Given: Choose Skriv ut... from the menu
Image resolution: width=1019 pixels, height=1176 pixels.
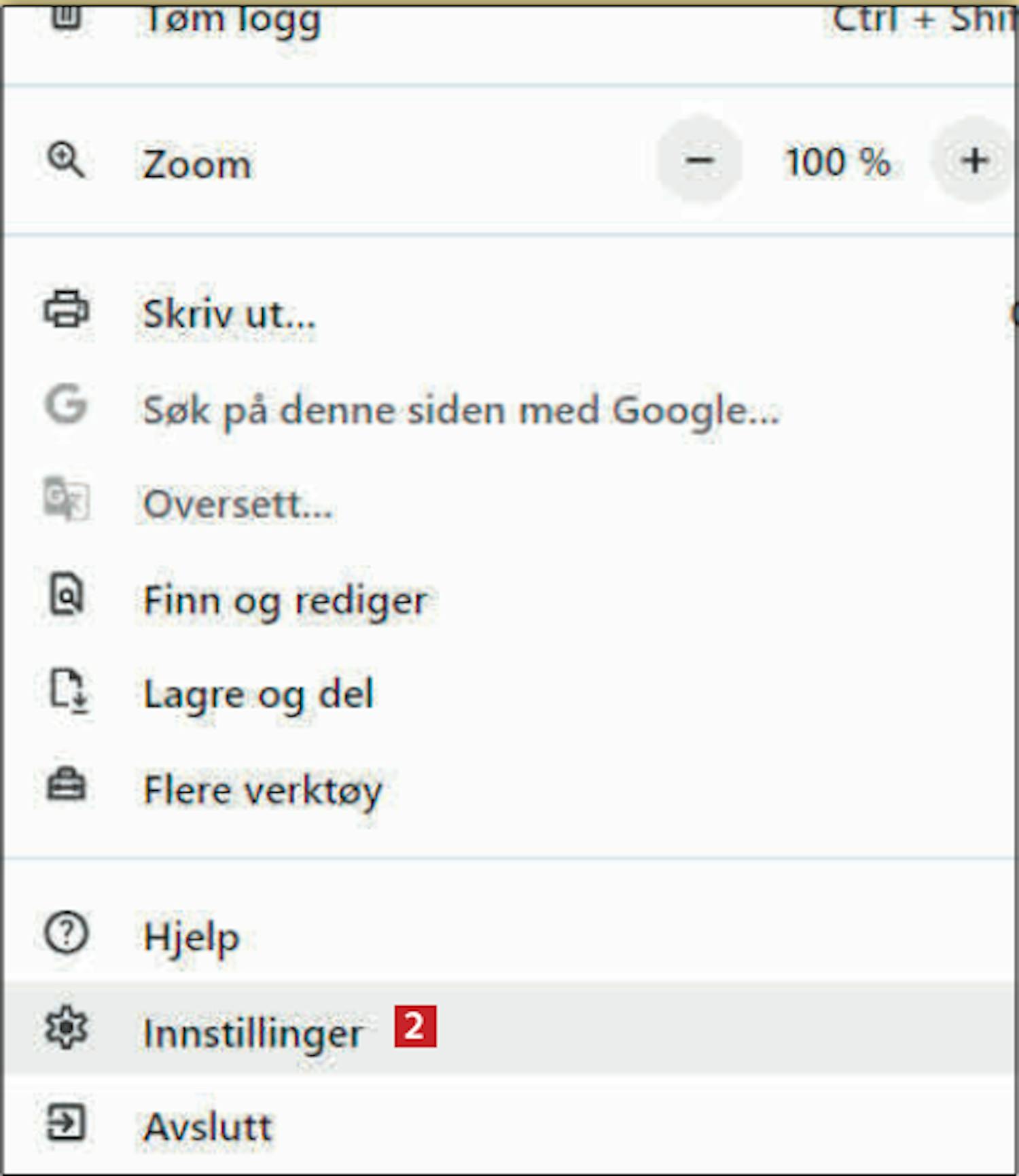Looking at the screenshot, I should click(509, 313).
